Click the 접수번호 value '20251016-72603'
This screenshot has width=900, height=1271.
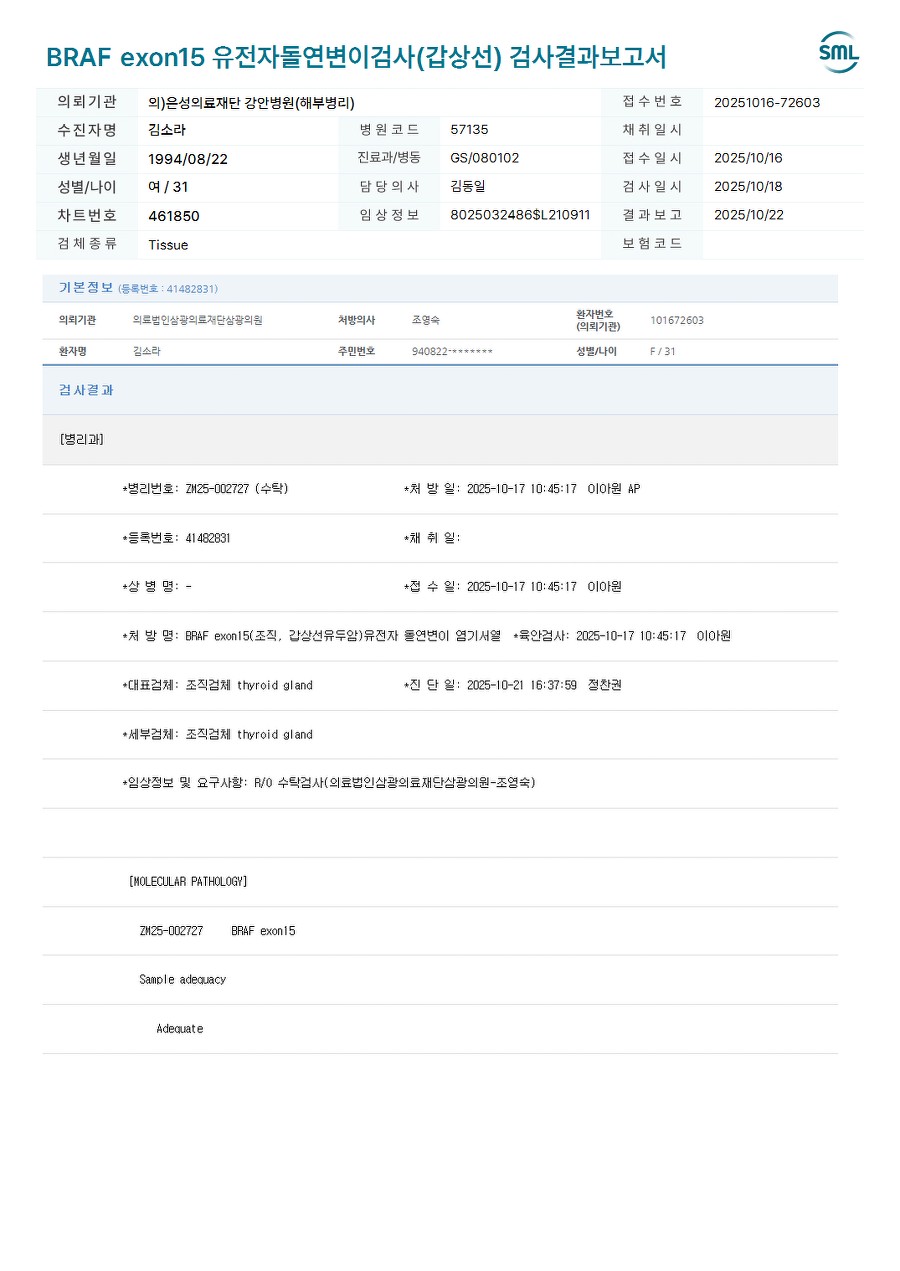pyautogui.click(x=767, y=102)
